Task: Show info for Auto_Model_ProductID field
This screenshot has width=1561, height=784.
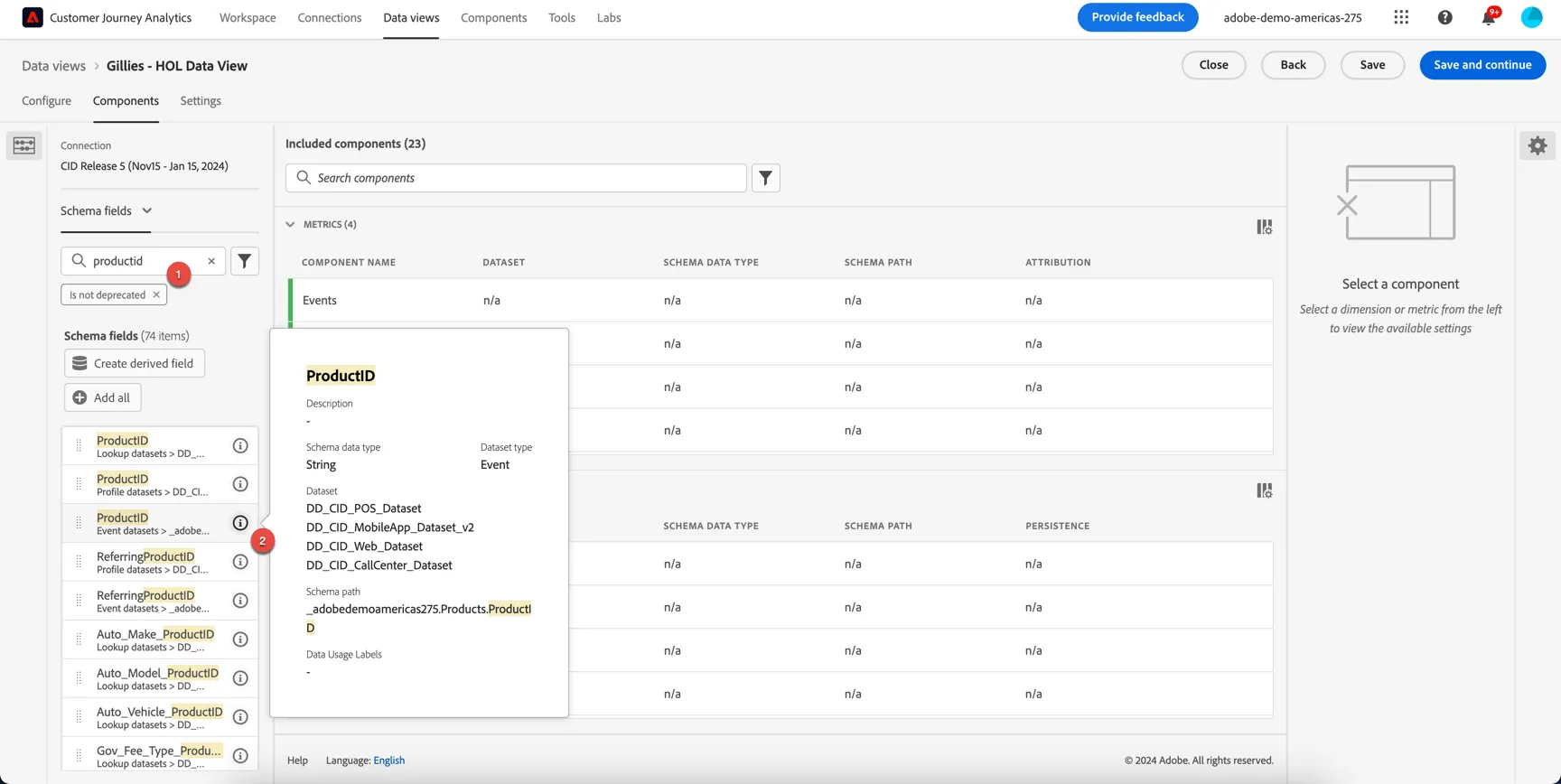Action: [240, 678]
